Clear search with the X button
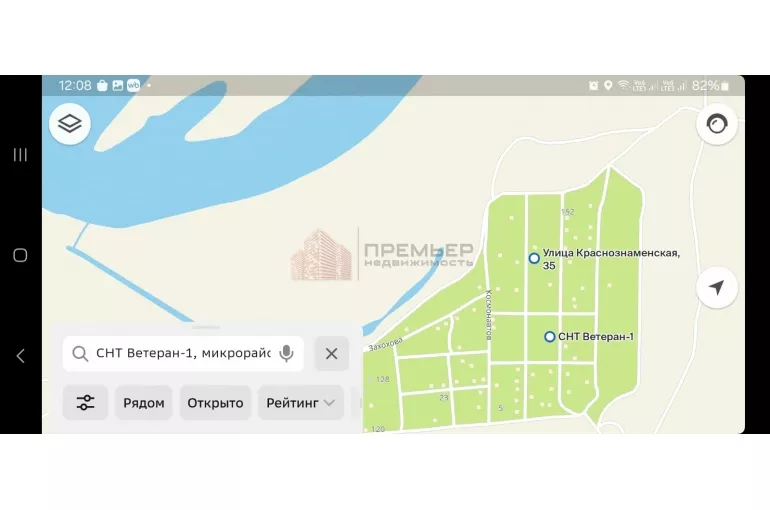Viewport: 770px width, 510px height. (331, 353)
